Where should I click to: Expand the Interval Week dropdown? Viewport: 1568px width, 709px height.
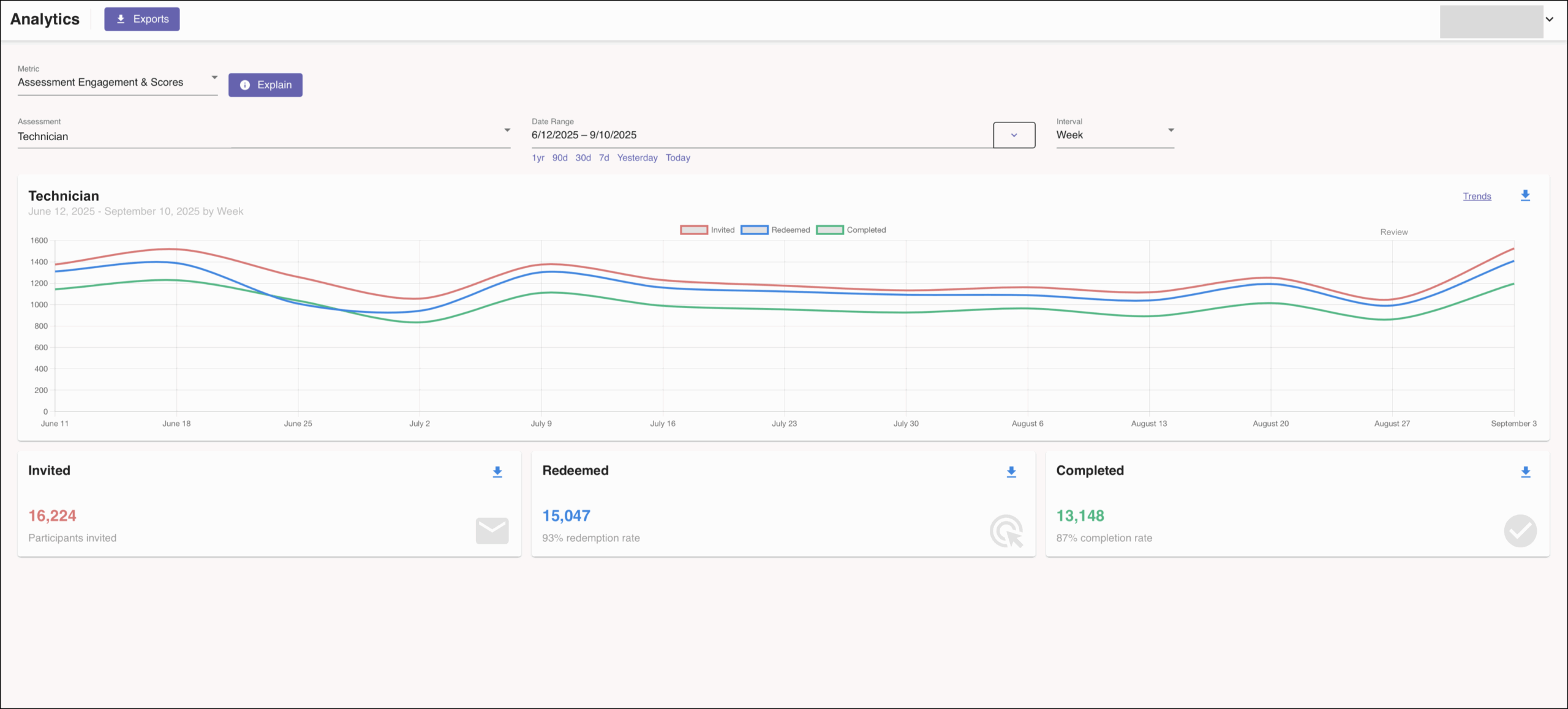[x=1114, y=135]
